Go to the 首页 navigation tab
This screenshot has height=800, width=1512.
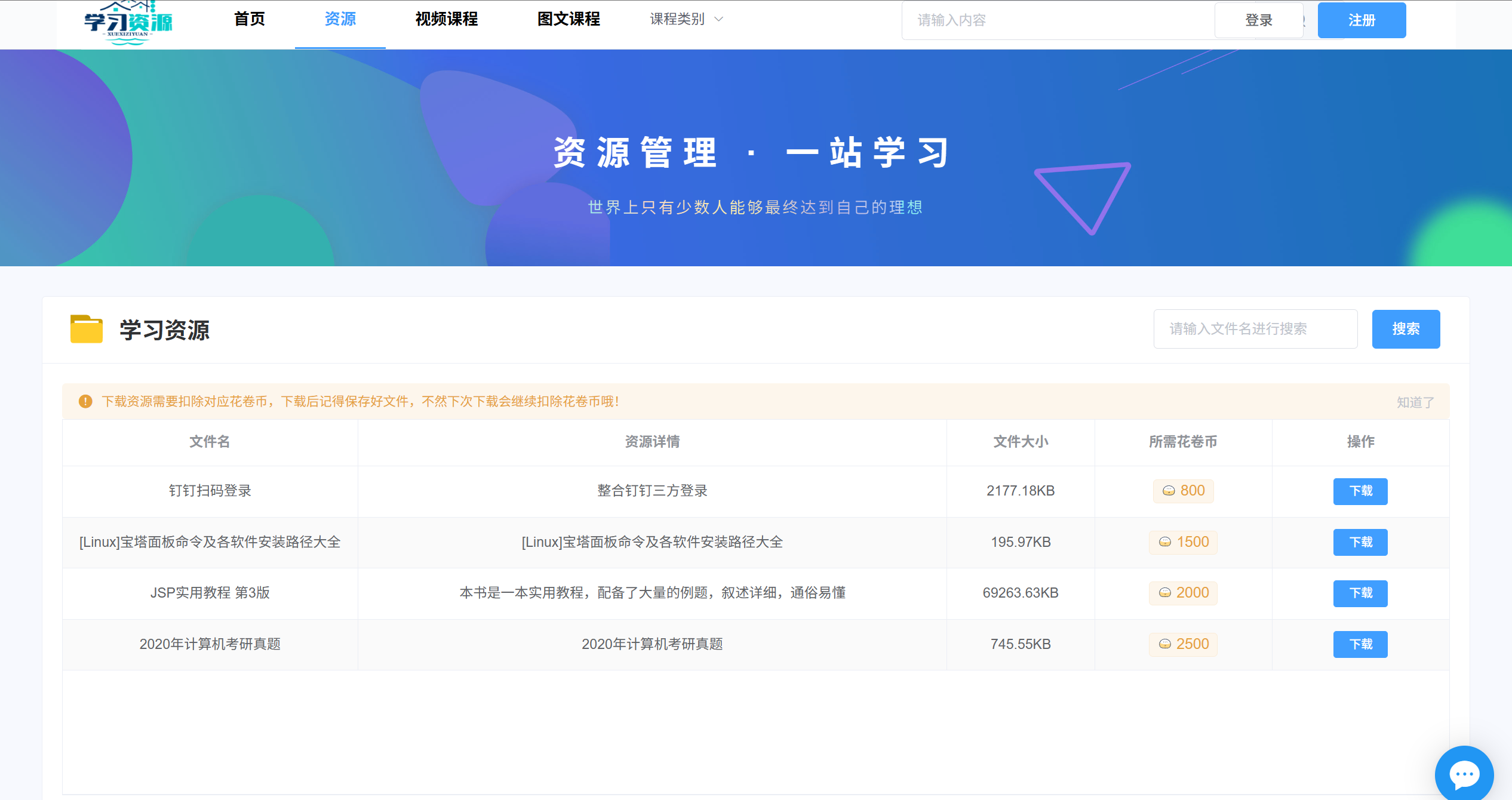[x=249, y=19]
